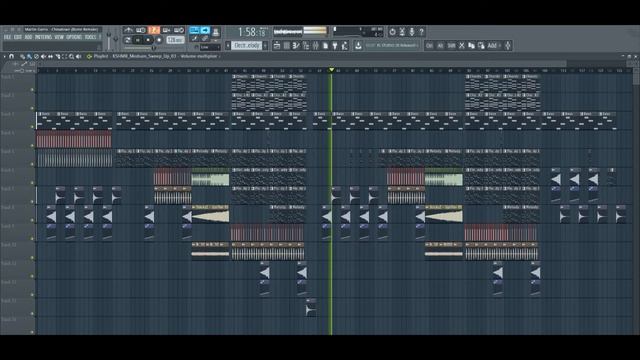Click the playlist horizontal scroll bar

[x=301, y=64]
